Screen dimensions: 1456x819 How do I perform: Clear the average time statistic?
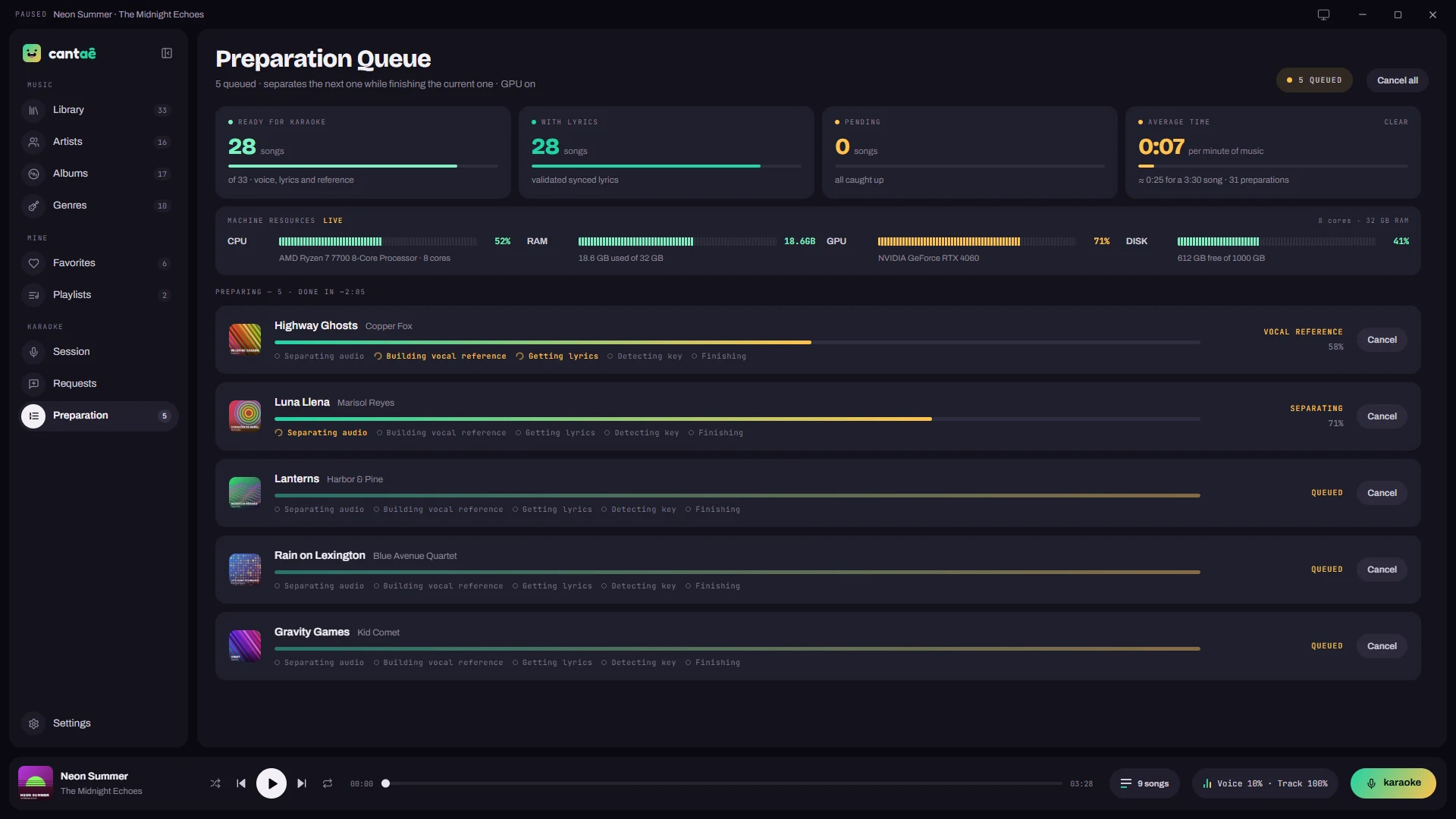point(1395,122)
